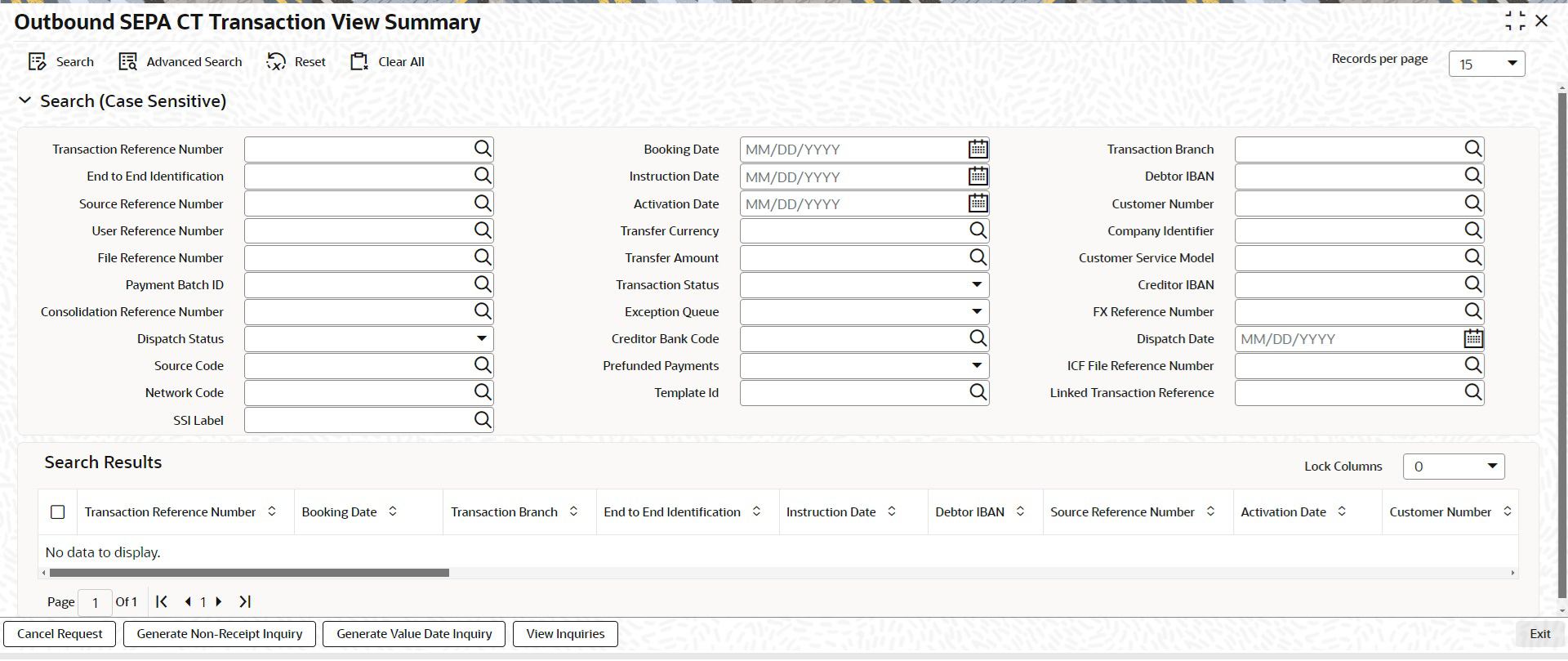Open lookup for Source Code field
Image resolution: width=1568 pixels, height=661 pixels.
tap(483, 365)
